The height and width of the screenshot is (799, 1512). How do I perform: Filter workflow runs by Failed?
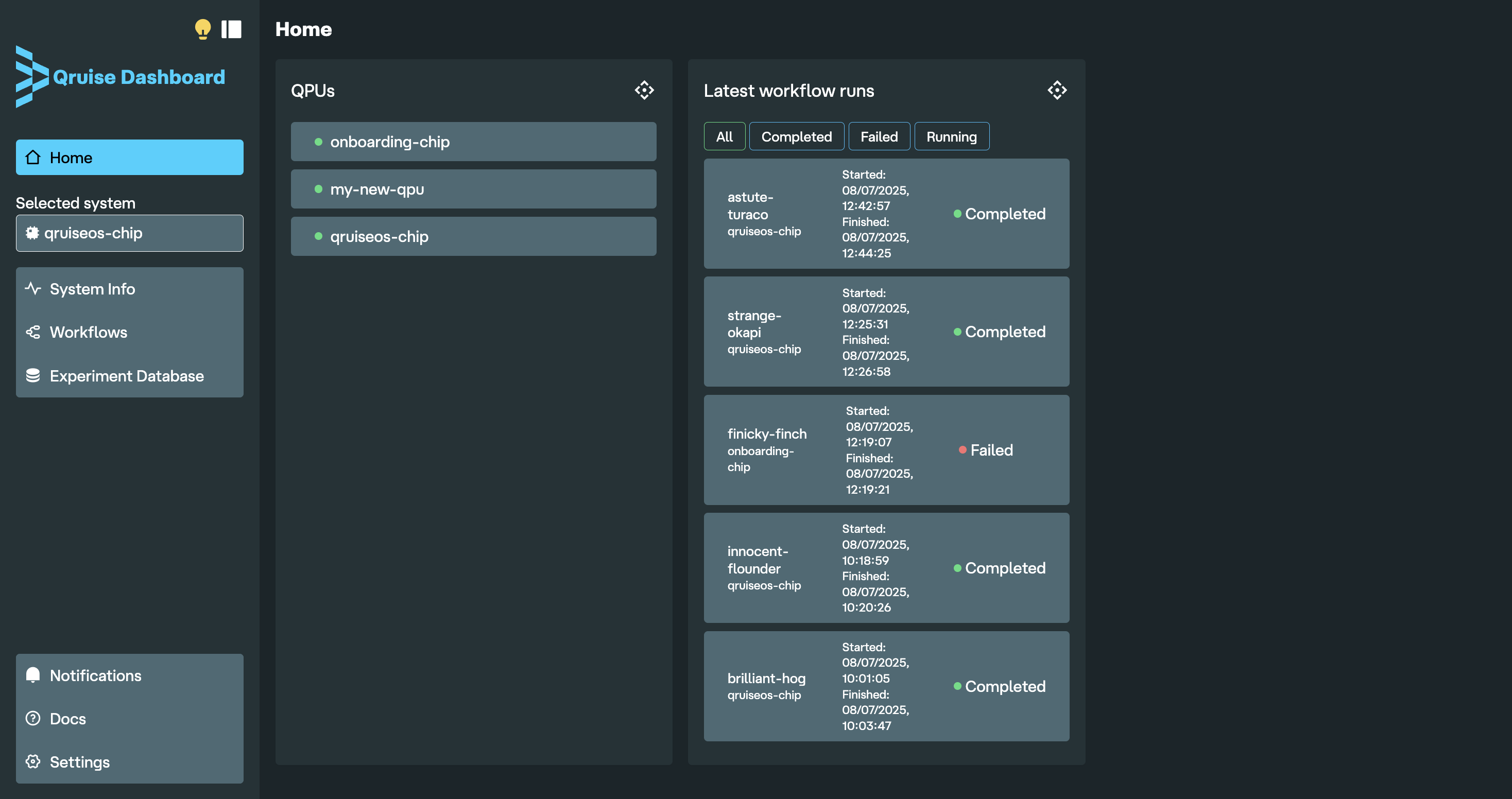879,137
